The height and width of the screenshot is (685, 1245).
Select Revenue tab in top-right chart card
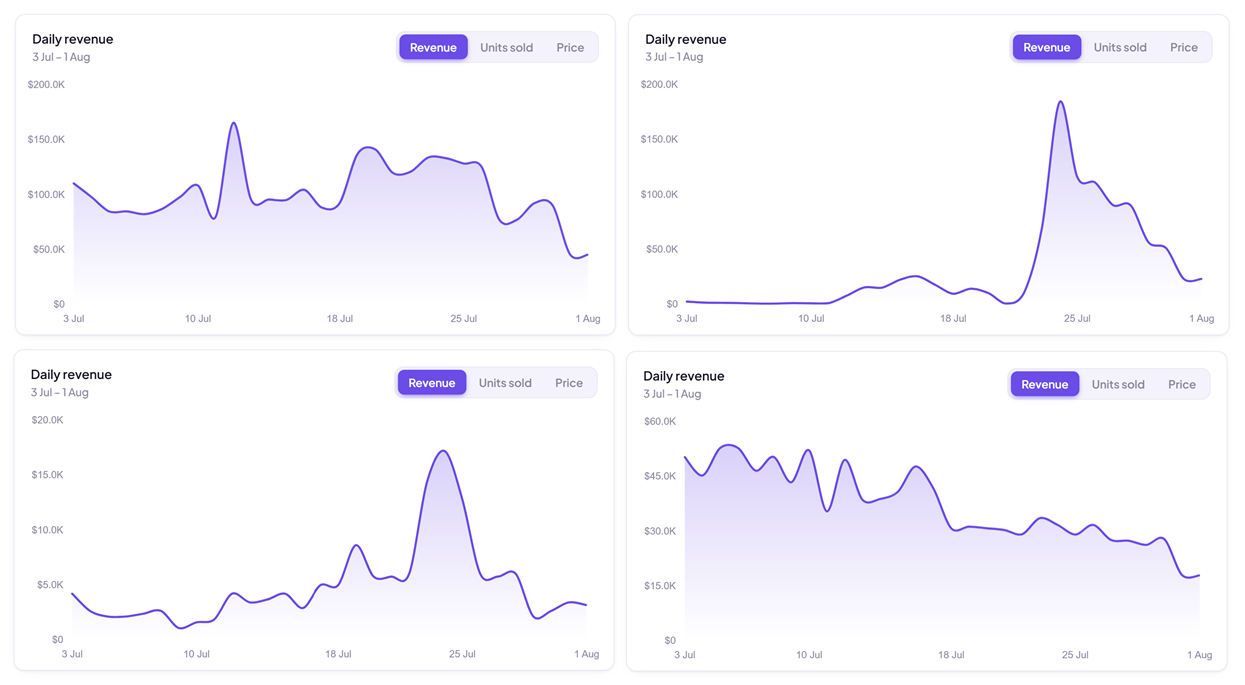[x=1046, y=47]
